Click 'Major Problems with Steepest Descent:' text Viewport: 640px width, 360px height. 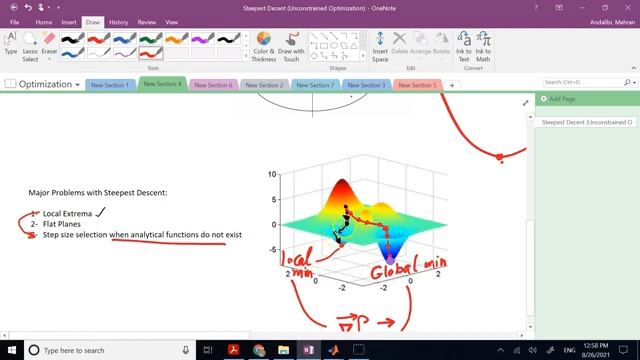[x=98, y=192]
